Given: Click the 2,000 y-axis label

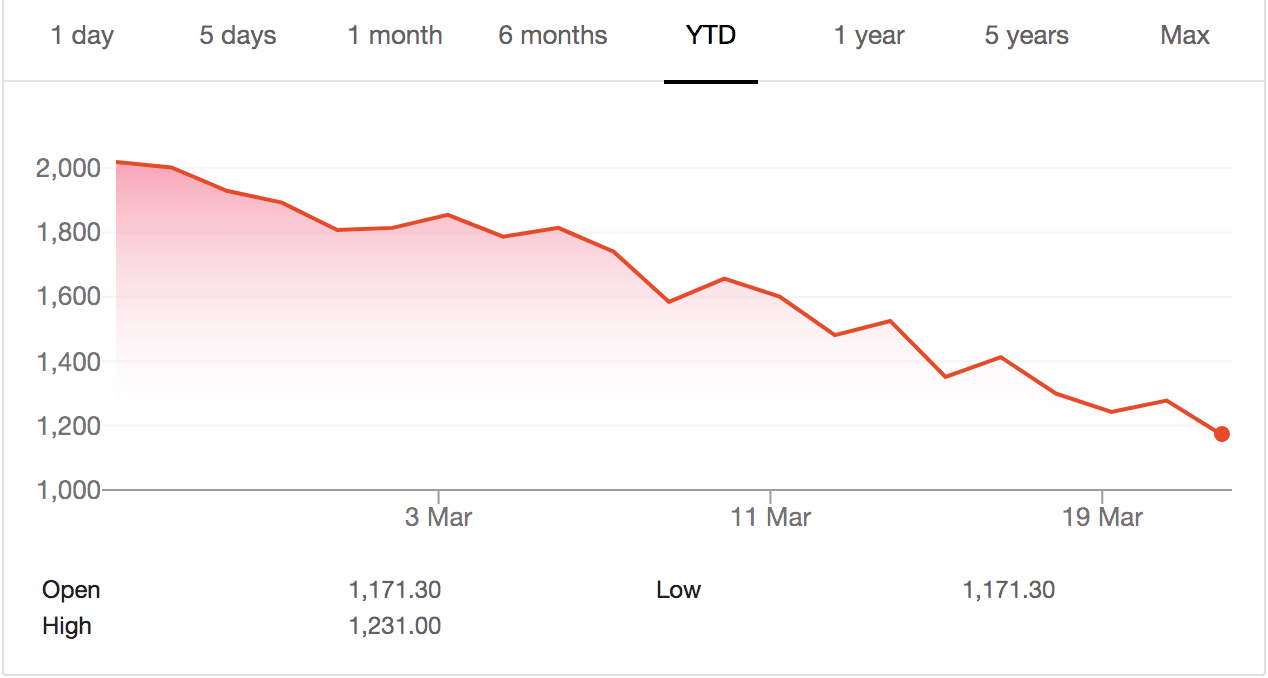Looking at the screenshot, I should click(68, 168).
